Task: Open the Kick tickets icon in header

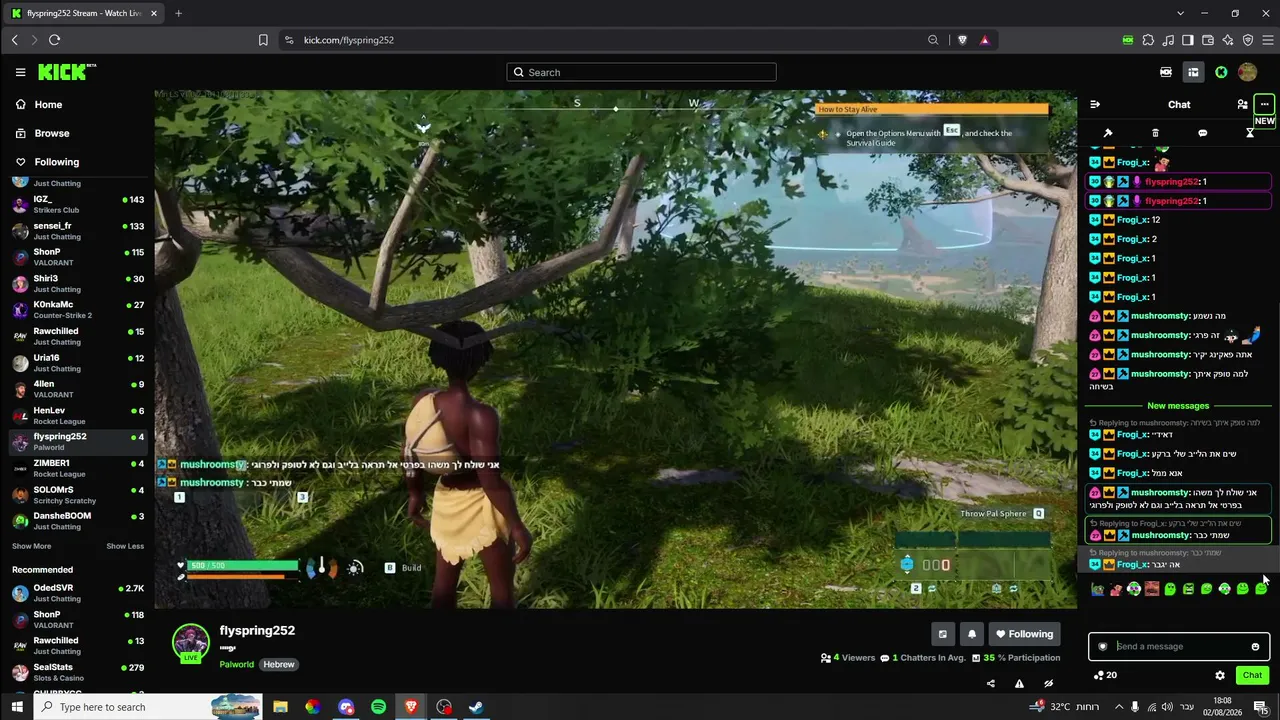Action: click(x=1166, y=72)
